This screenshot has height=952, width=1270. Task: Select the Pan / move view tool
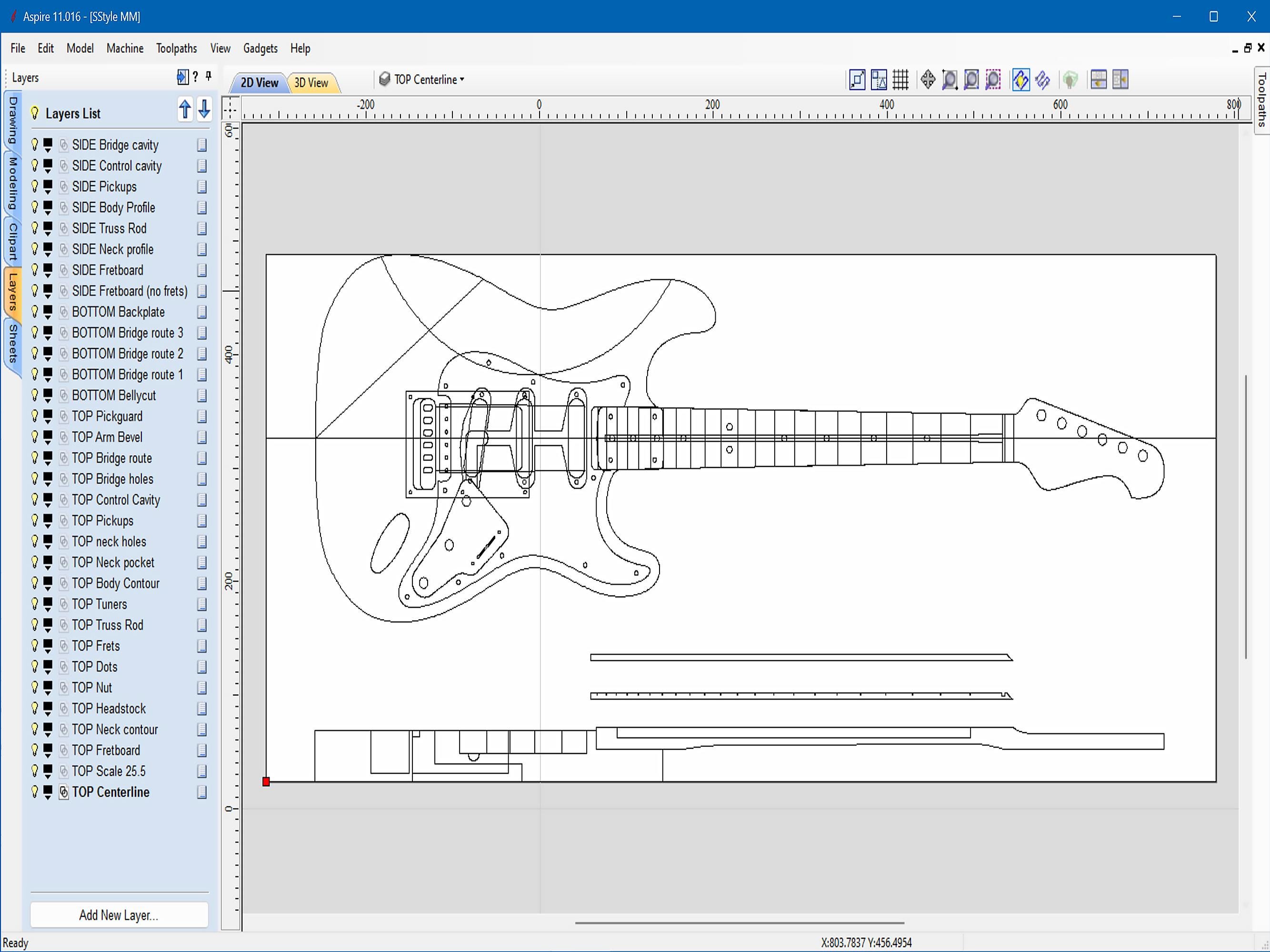[x=927, y=80]
